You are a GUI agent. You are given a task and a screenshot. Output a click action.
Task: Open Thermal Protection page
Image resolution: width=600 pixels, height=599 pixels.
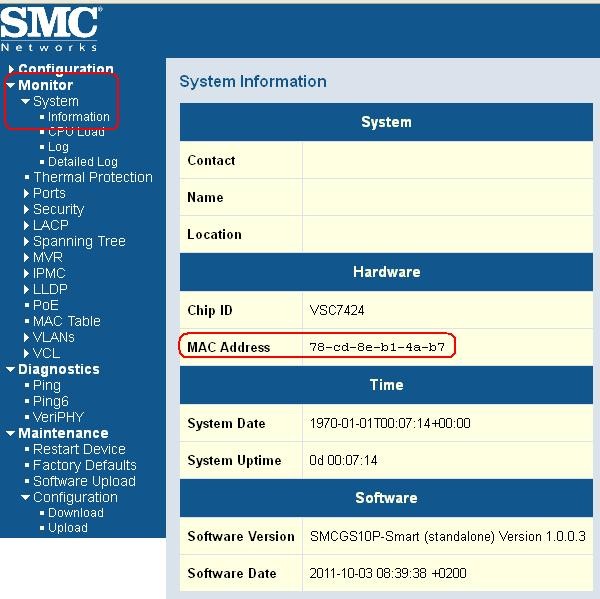click(93, 177)
